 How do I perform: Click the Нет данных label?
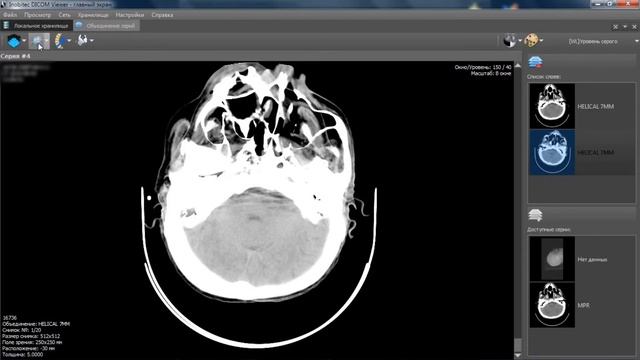[x=592, y=260]
